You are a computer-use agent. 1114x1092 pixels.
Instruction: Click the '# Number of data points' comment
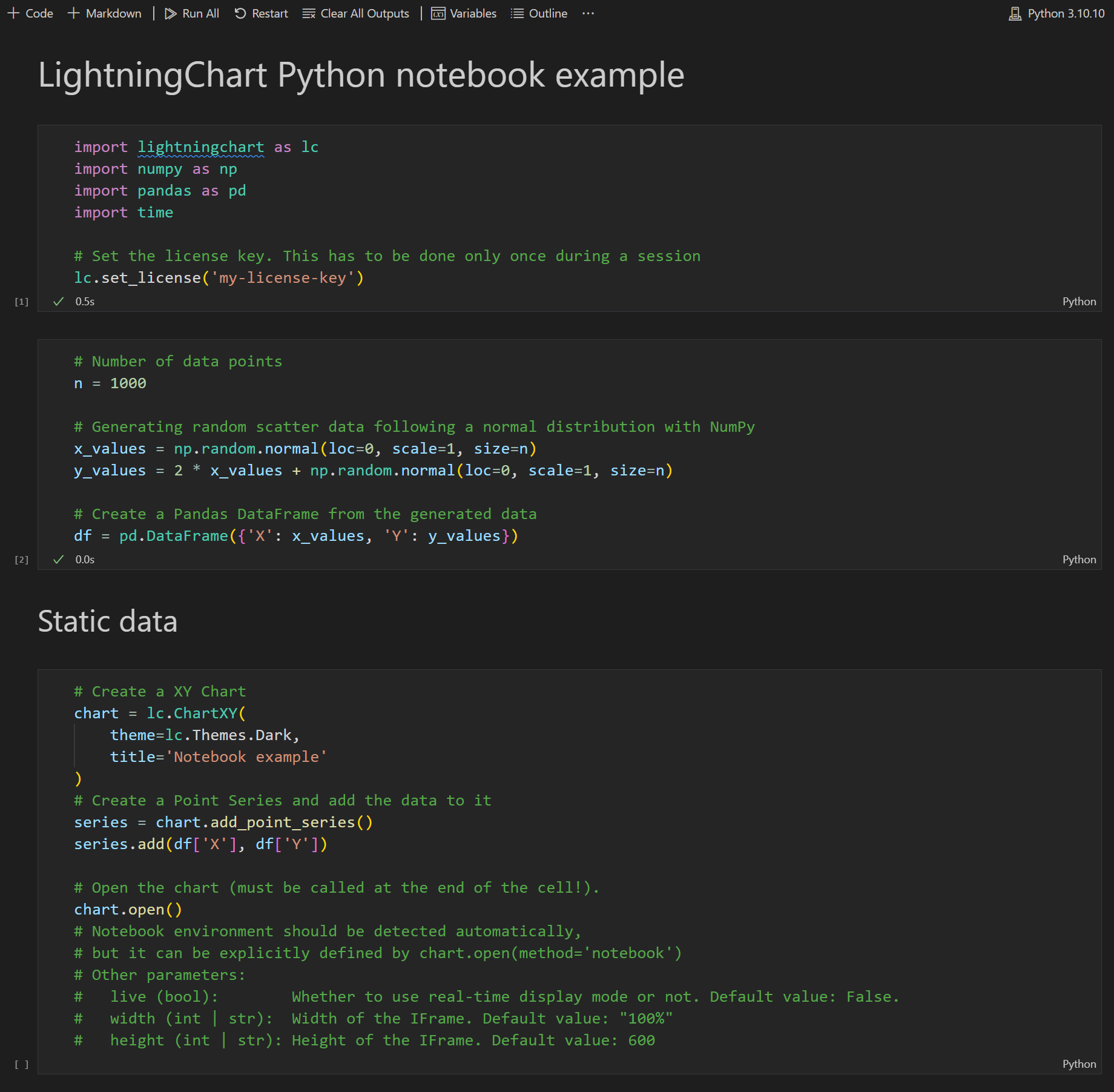tap(178, 362)
